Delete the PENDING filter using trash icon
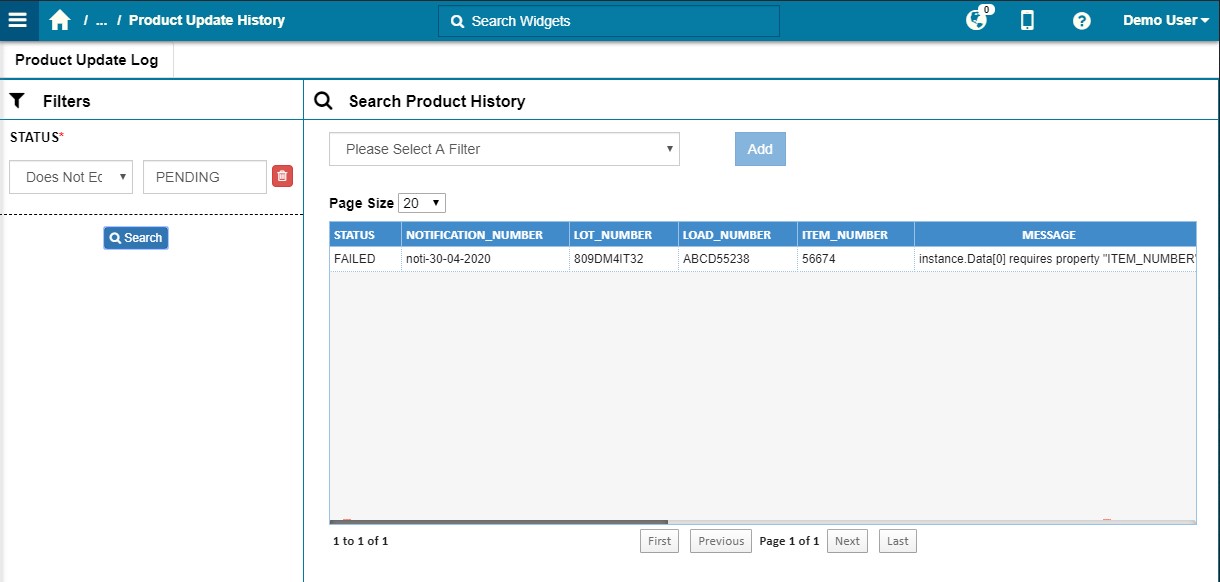This screenshot has width=1220, height=582. (282, 175)
